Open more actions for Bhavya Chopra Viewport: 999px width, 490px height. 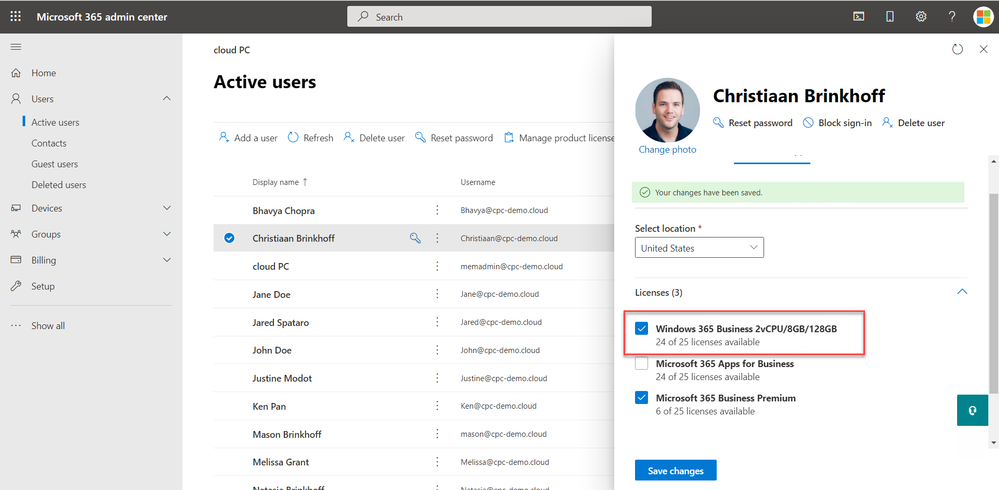click(x=437, y=211)
